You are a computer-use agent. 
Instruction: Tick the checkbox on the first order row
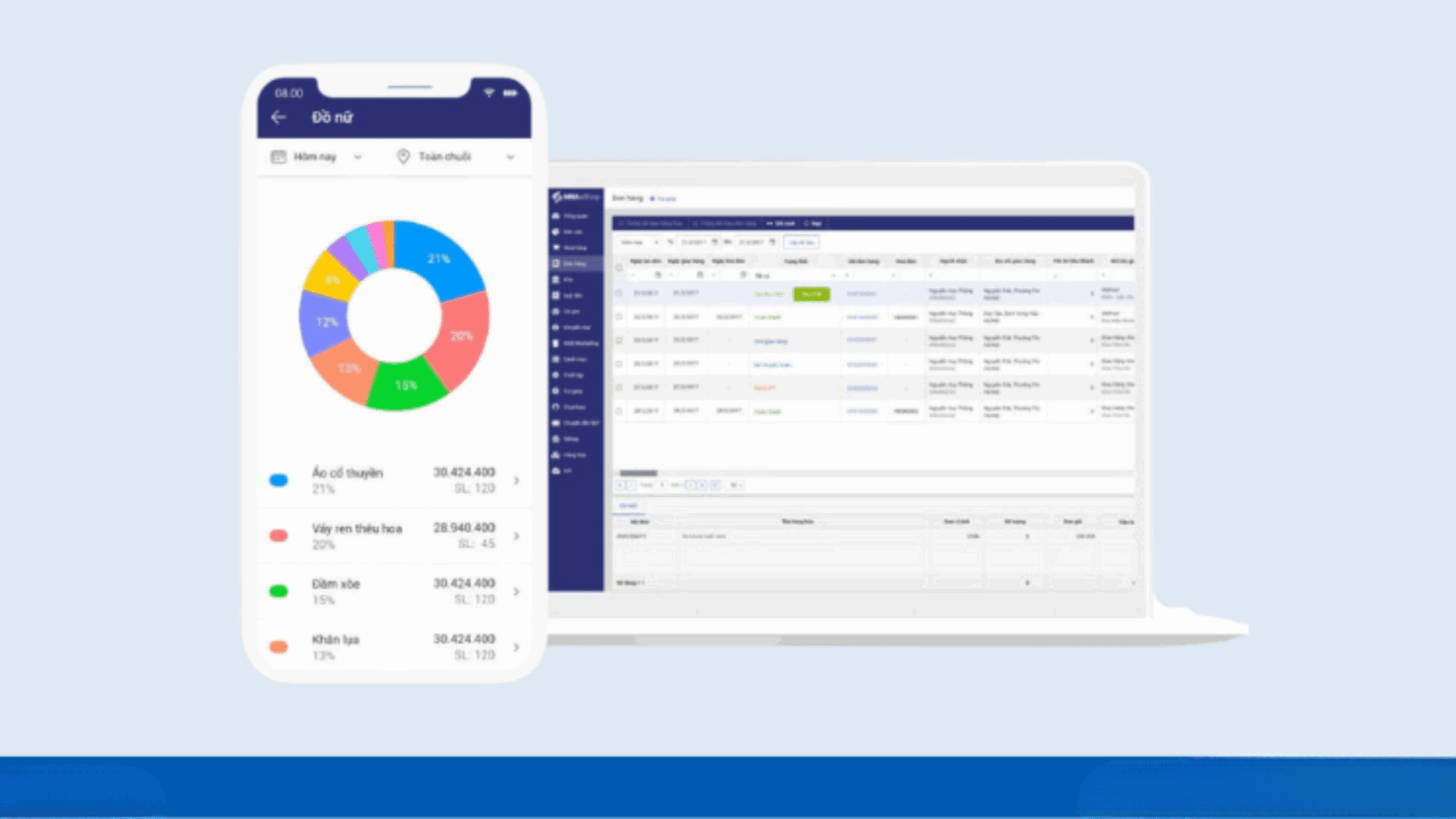619,293
